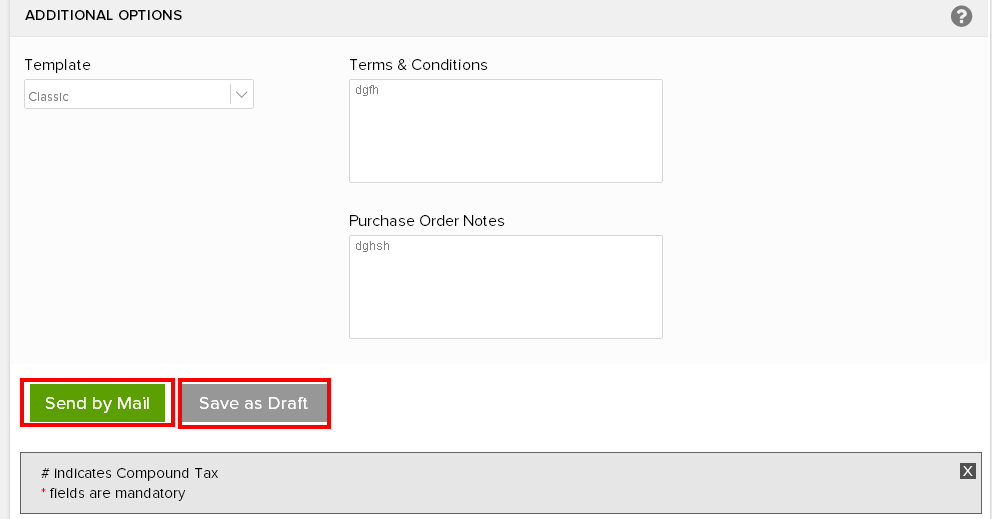Open the help question mark icon
992x519 pixels.
[961, 16]
